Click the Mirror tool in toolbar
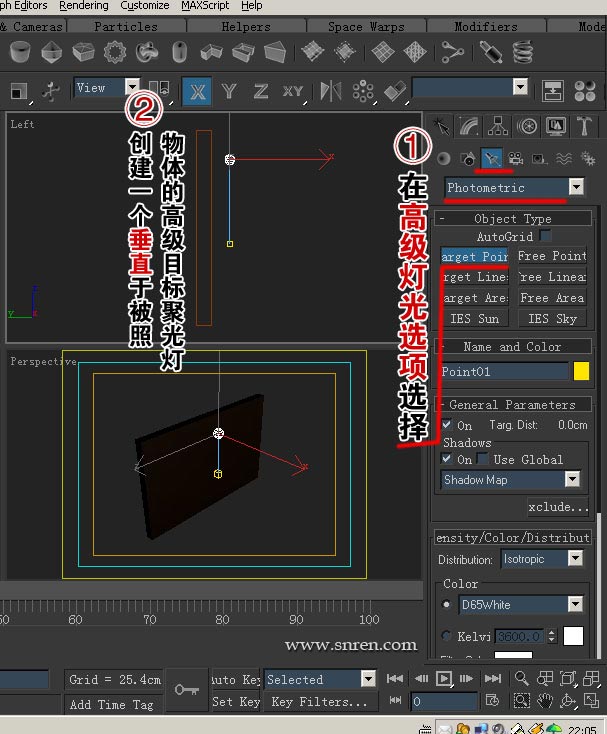 (x=331, y=91)
